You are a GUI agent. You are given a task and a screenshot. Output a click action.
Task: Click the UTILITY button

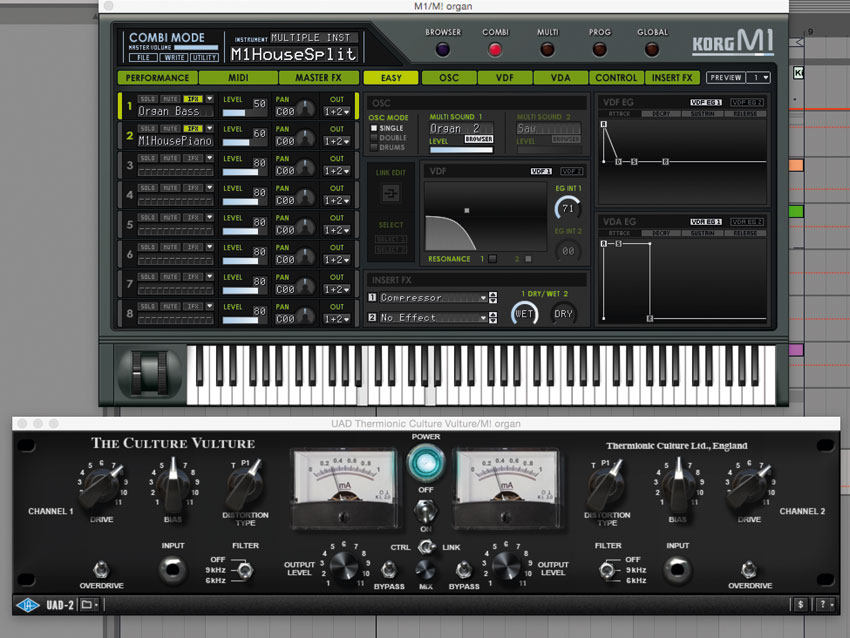[204, 57]
